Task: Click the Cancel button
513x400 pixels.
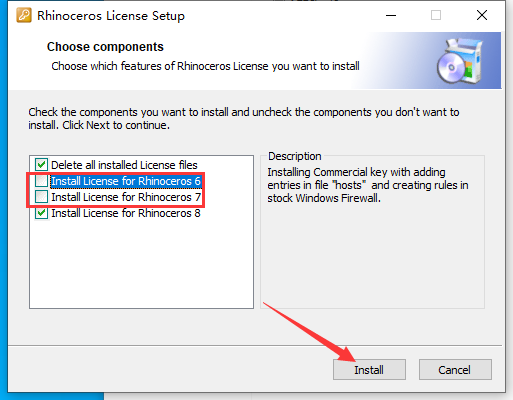Action: [455, 370]
